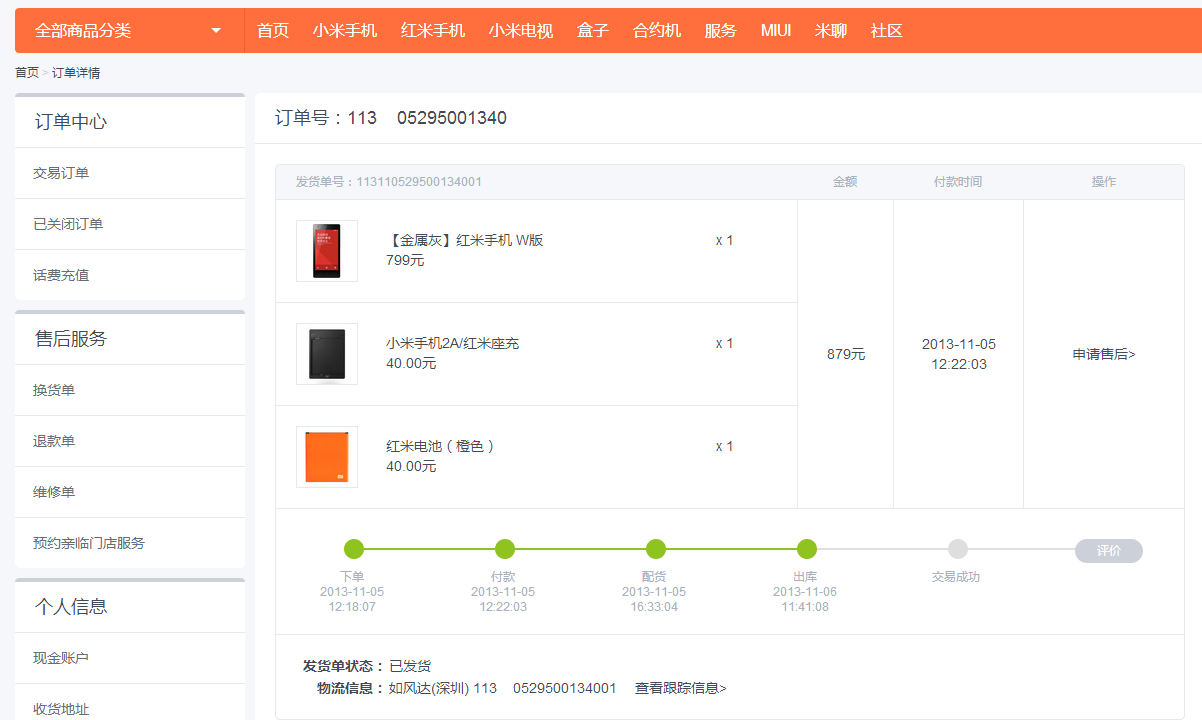Open 现金账户 under 个人信息
The width and height of the screenshot is (1202, 720).
(x=61, y=658)
